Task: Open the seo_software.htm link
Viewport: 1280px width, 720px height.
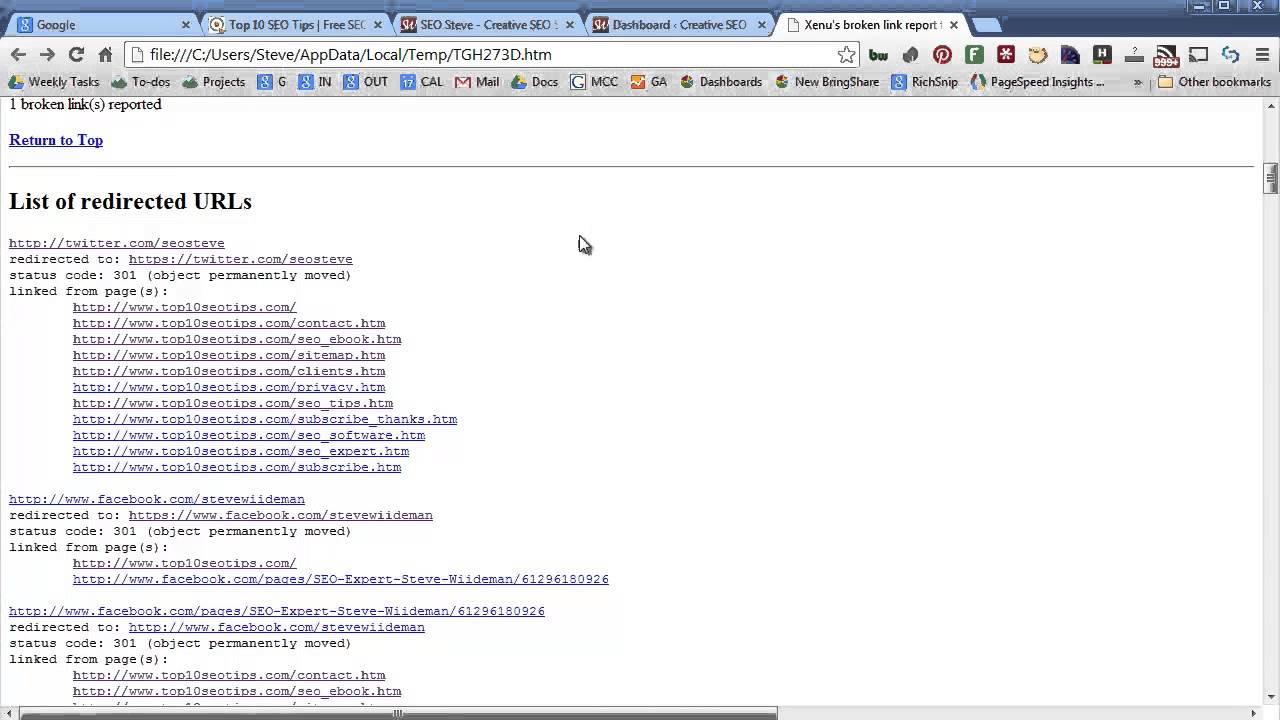Action: pos(249,435)
